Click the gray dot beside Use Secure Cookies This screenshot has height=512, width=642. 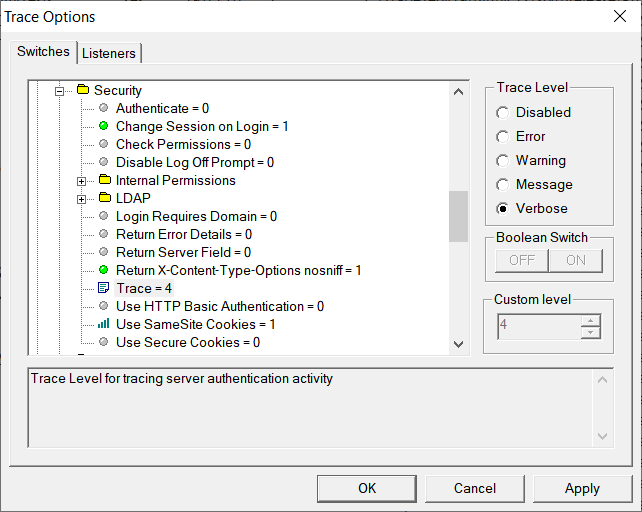(104, 342)
